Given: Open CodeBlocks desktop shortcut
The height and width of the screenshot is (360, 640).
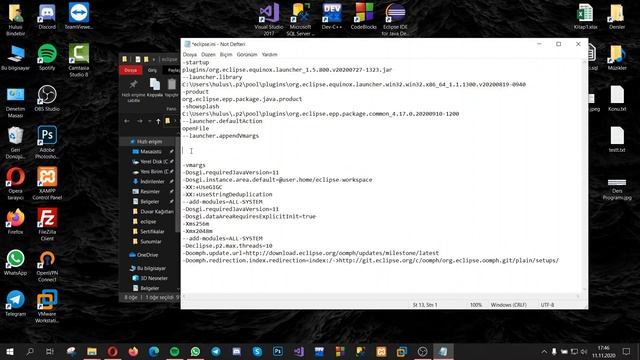Looking at the screenshot, I should pos(363,16).
